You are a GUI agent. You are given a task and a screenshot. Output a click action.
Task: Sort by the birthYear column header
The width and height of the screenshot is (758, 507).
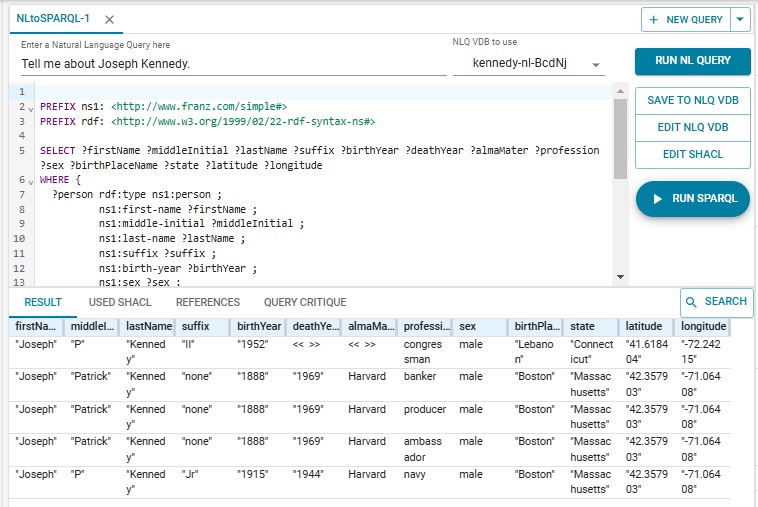[257, 327]
